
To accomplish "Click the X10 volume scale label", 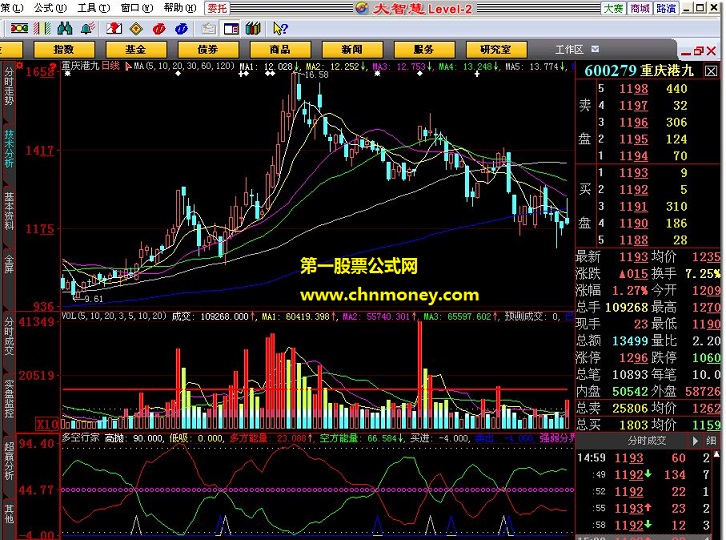I will [48, 424].
